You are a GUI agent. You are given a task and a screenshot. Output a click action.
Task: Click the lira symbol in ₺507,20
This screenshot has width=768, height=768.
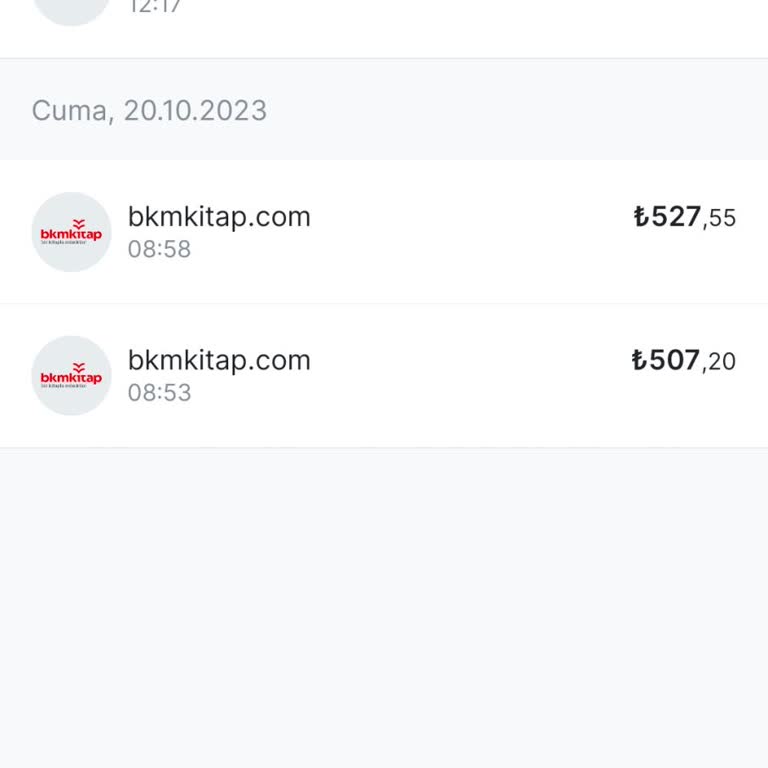640,360
